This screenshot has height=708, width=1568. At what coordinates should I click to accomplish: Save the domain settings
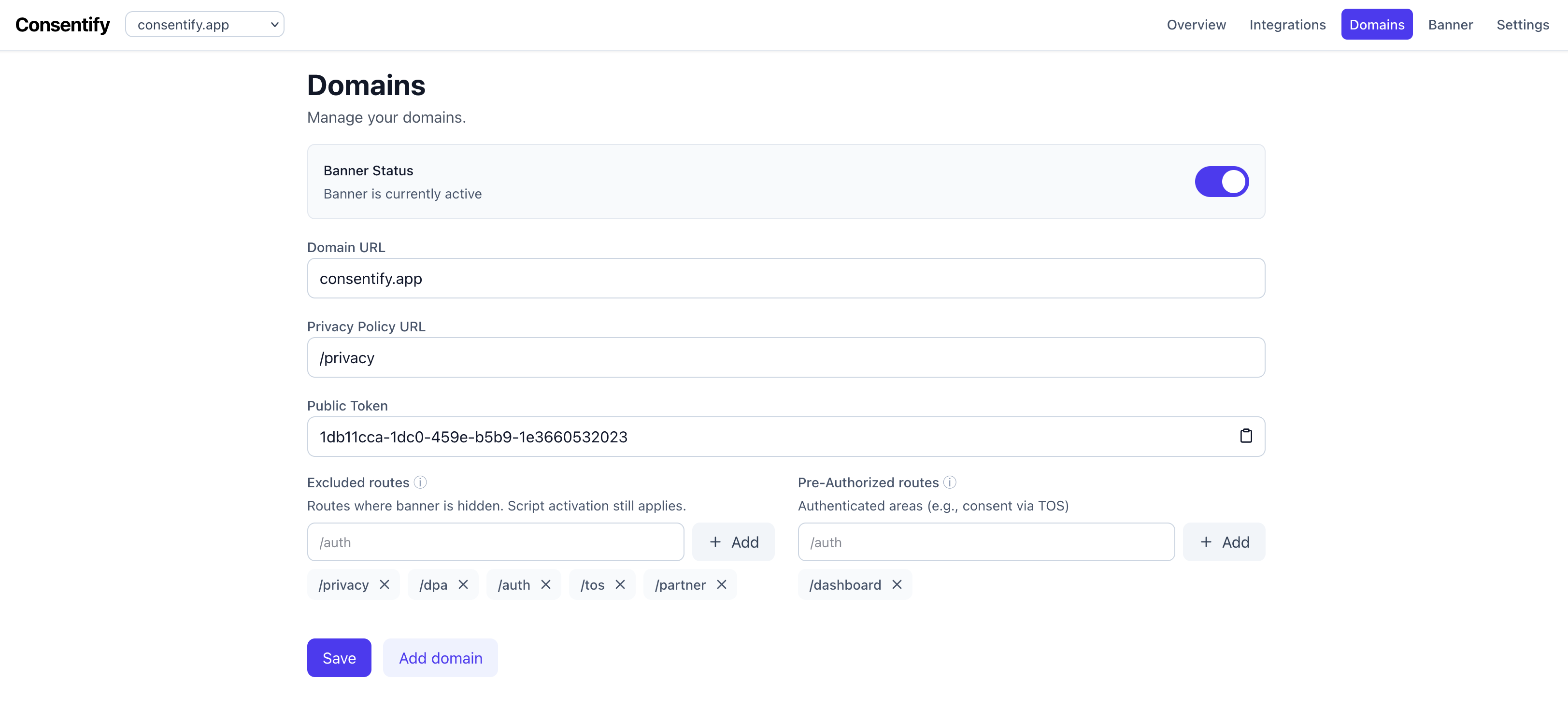tap(339, 657)
